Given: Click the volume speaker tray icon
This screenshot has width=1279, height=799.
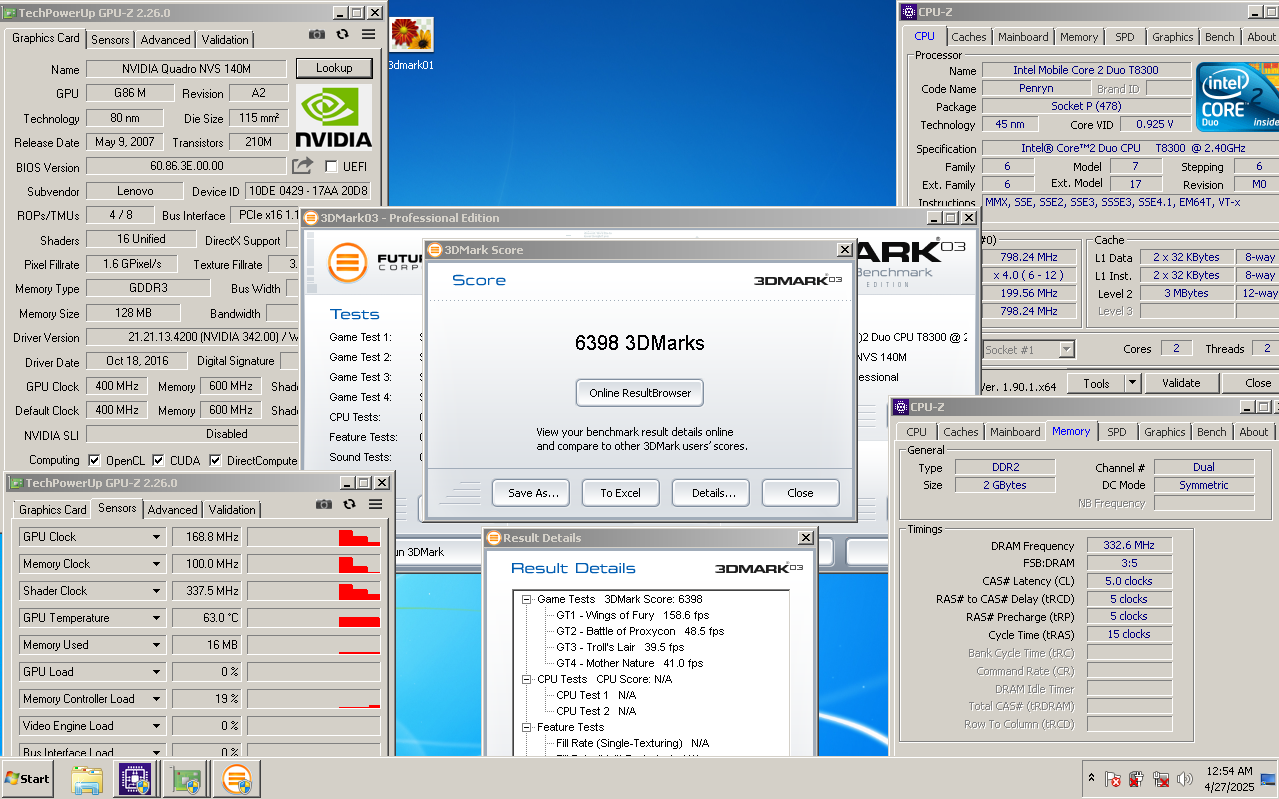Looking at the screenshot, I should [x=1185, y=779].
